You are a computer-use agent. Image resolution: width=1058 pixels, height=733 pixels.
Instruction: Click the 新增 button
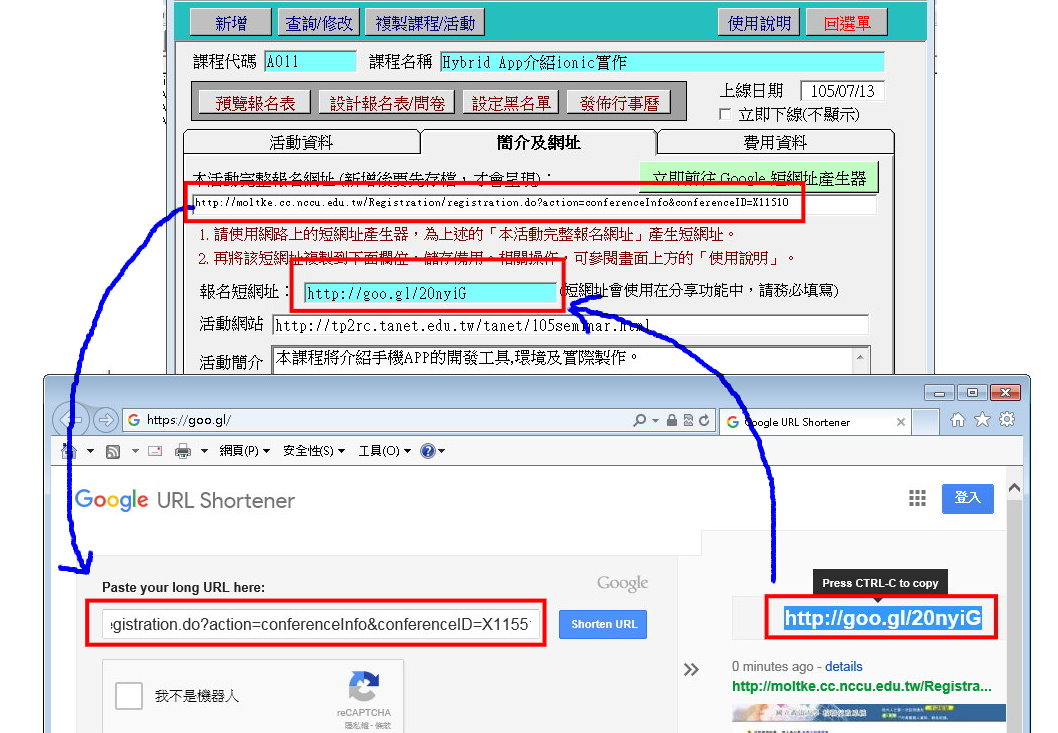tap(231, 23)
